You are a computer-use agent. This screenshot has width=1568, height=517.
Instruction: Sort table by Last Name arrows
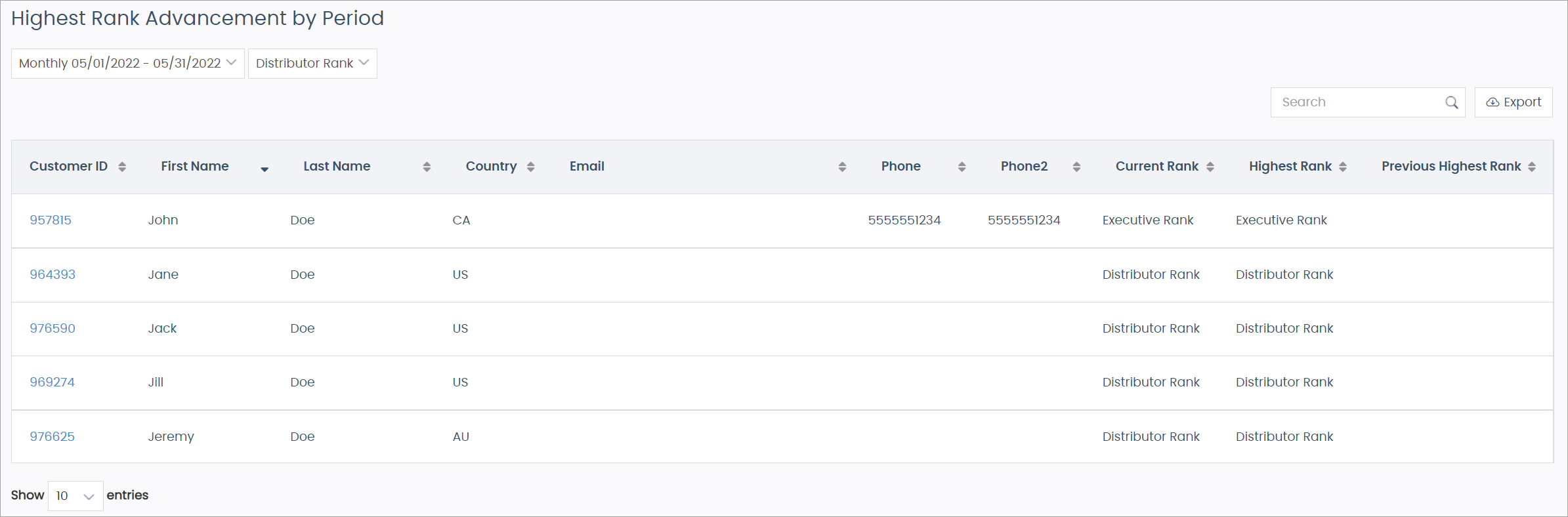(x=427, y=167)
